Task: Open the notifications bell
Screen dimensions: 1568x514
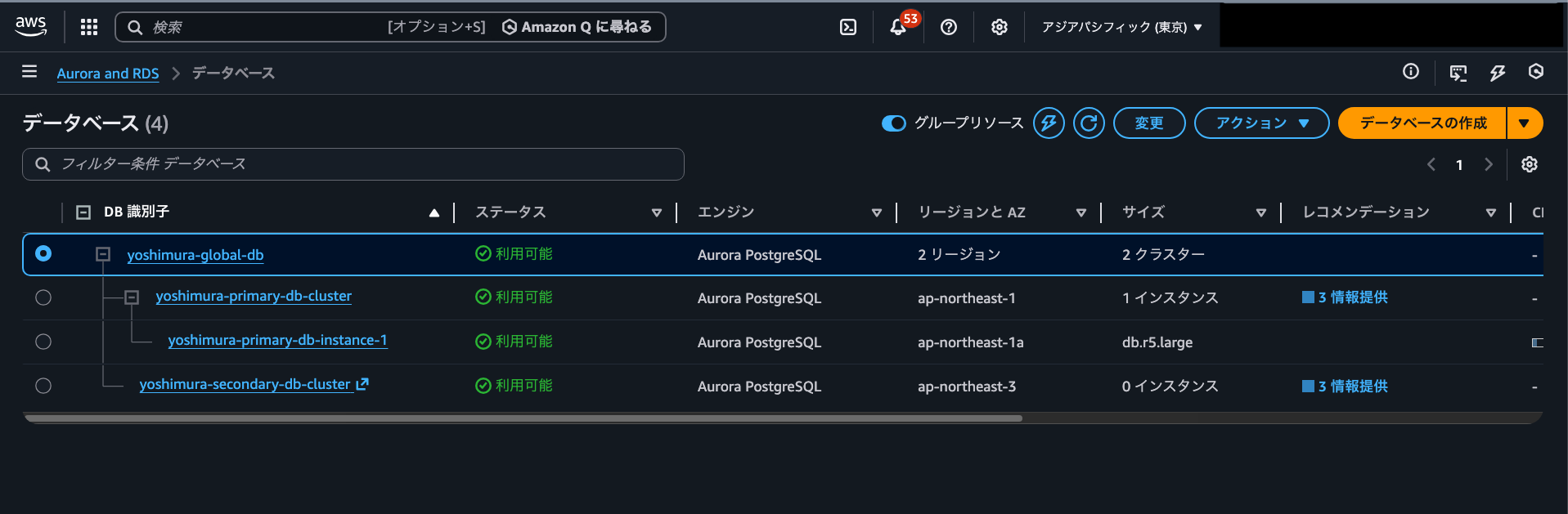Action: pyautogui.click(x=898, y=27)
